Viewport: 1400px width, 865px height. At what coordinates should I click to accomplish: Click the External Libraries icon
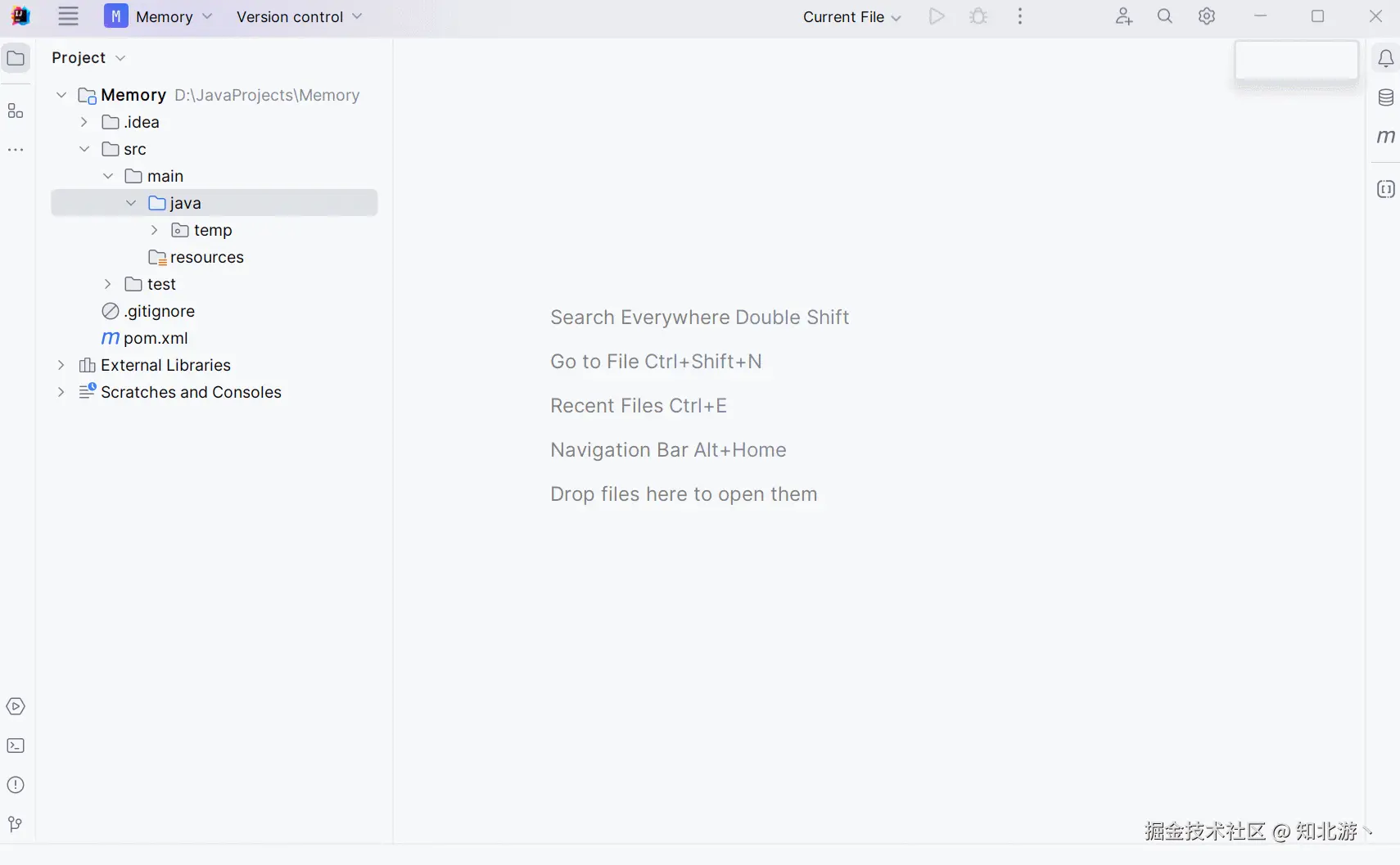click(x=87, y=365)
